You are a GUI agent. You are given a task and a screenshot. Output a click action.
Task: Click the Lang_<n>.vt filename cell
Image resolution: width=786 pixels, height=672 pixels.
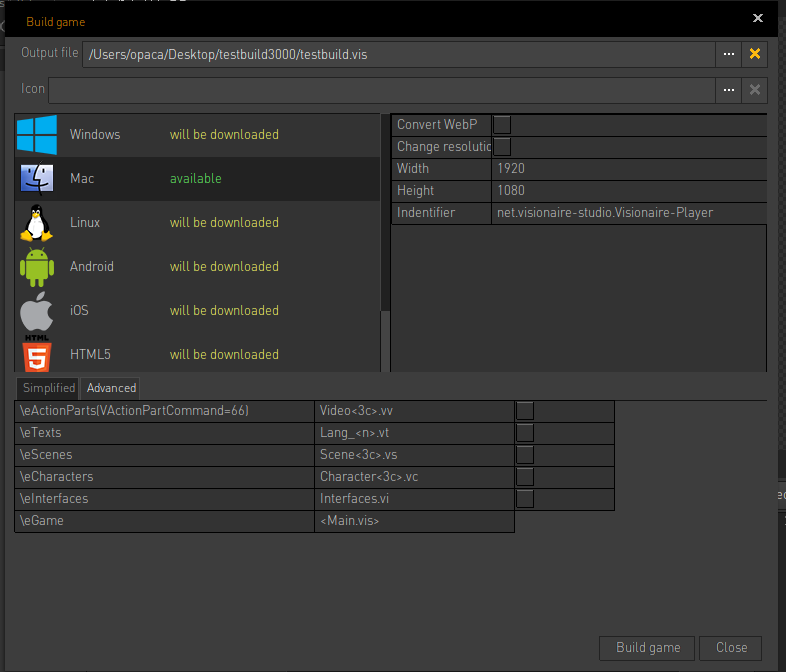415,433
